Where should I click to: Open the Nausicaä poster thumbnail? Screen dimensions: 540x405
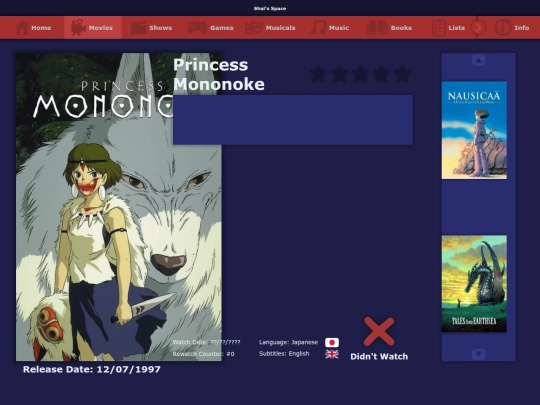tap(474, 130)
